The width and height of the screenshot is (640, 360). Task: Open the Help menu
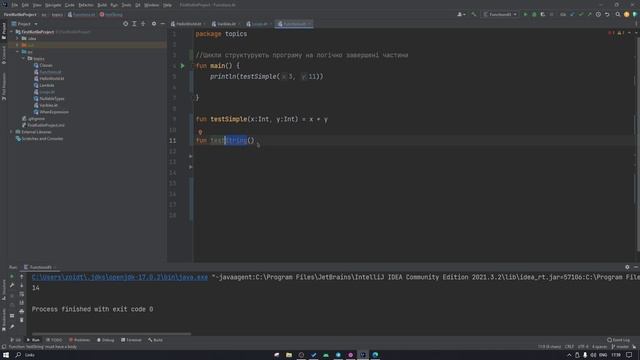pos(167,5)
